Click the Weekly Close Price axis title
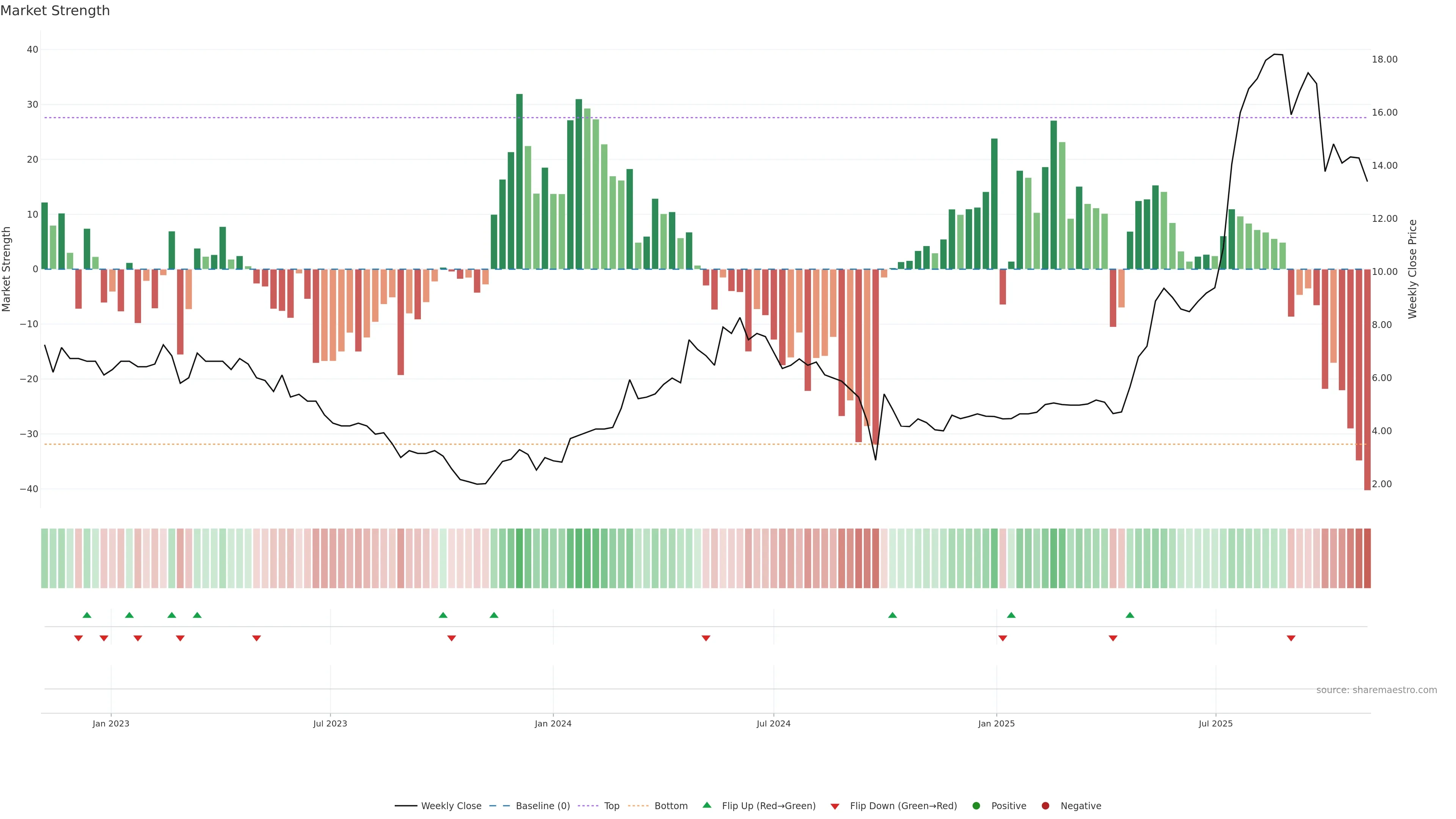 click(x=1412, y=269)
